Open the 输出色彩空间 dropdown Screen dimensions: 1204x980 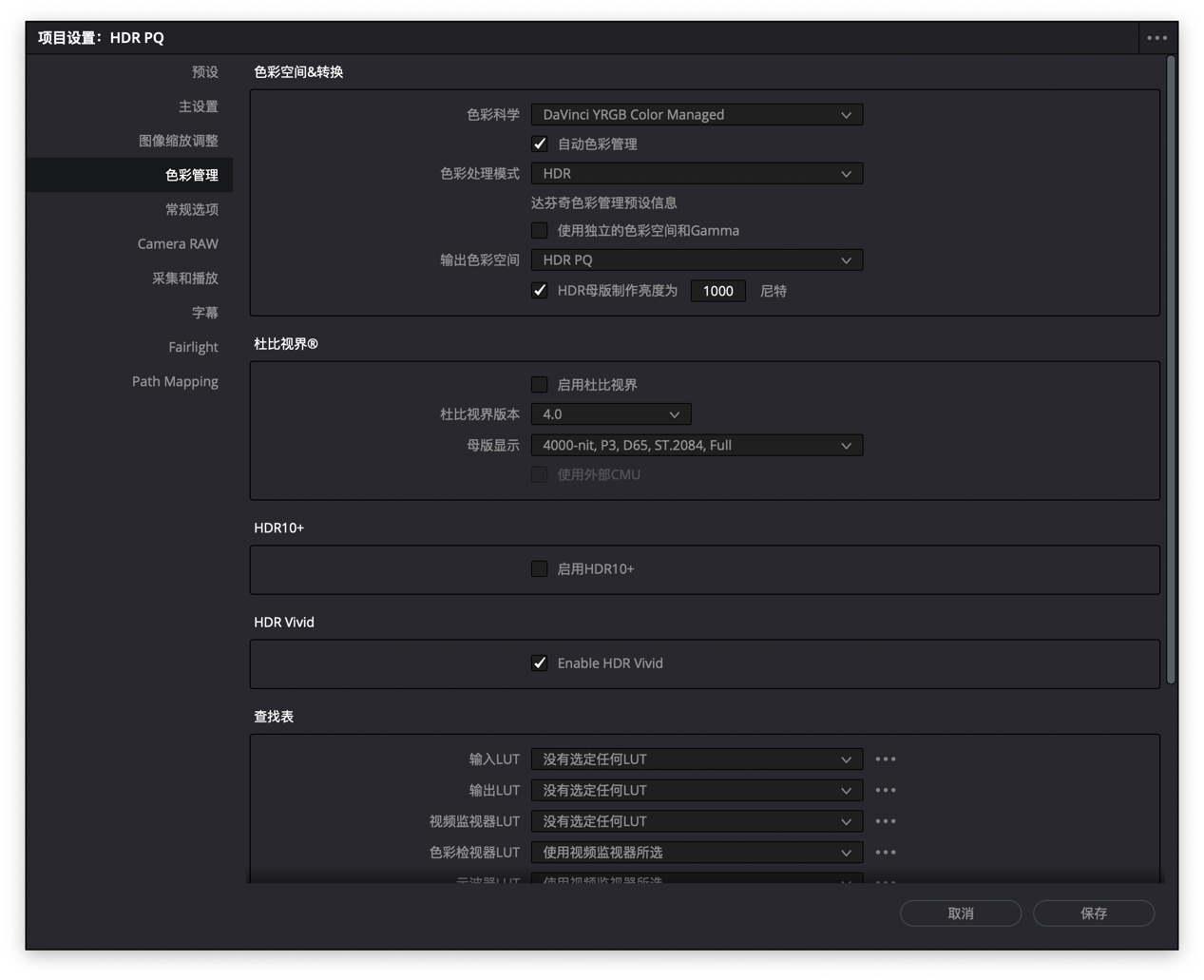pyautogui.click(x=697, y=259)
